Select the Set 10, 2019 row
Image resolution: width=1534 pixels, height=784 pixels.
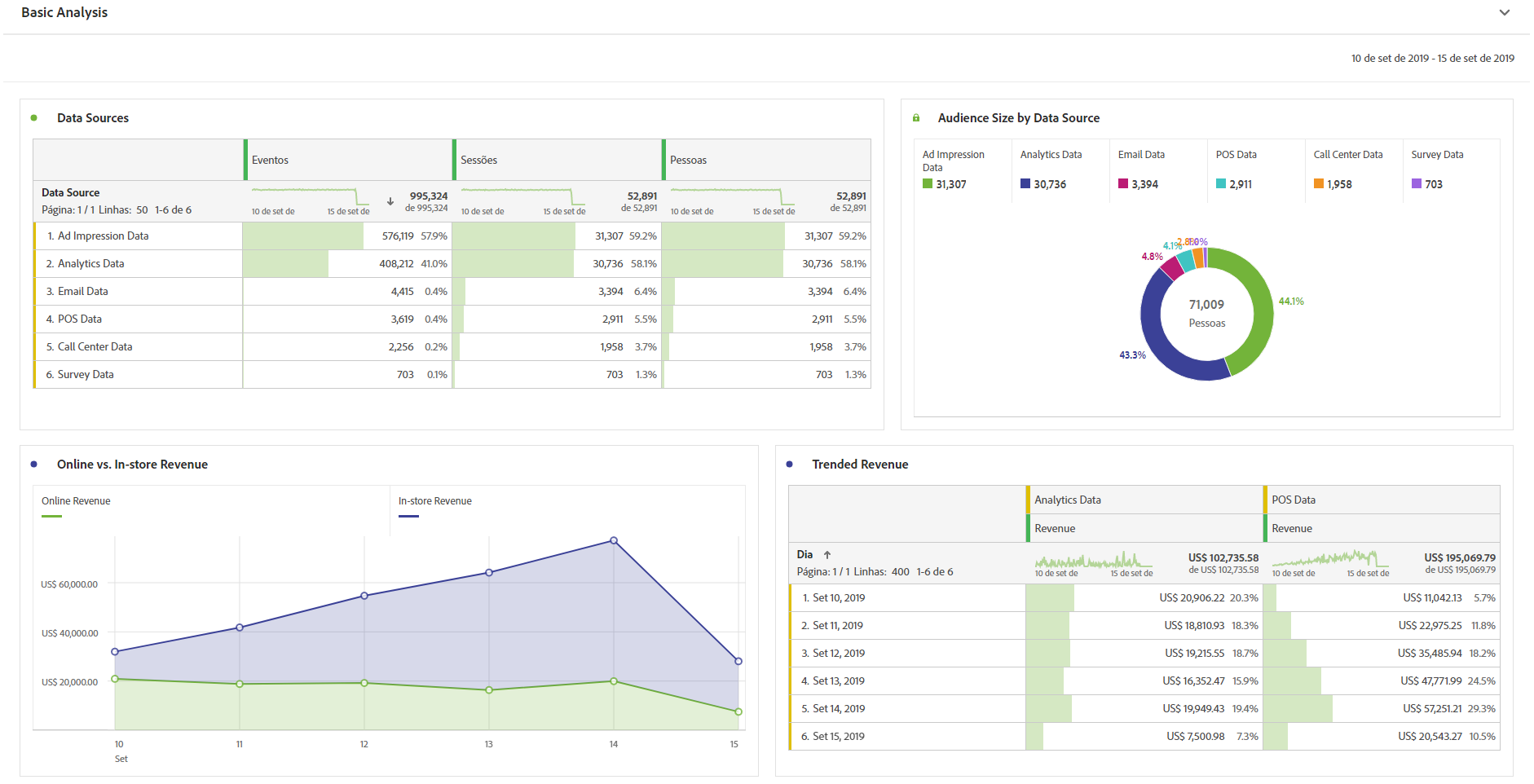coord(1144,598)
